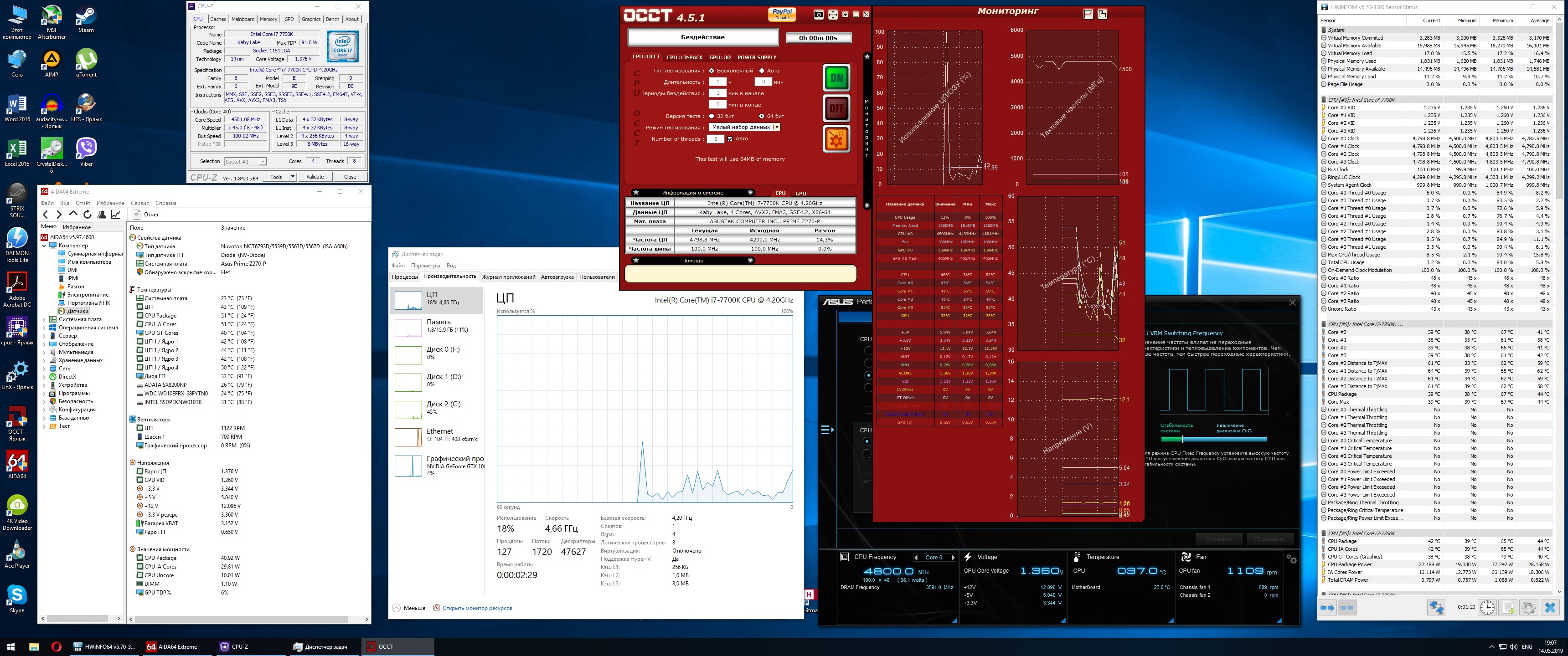Screen dimensions: 1568x656
Task: Open CPU-Z Socket #1 selection dropdown
Action: 245,162
